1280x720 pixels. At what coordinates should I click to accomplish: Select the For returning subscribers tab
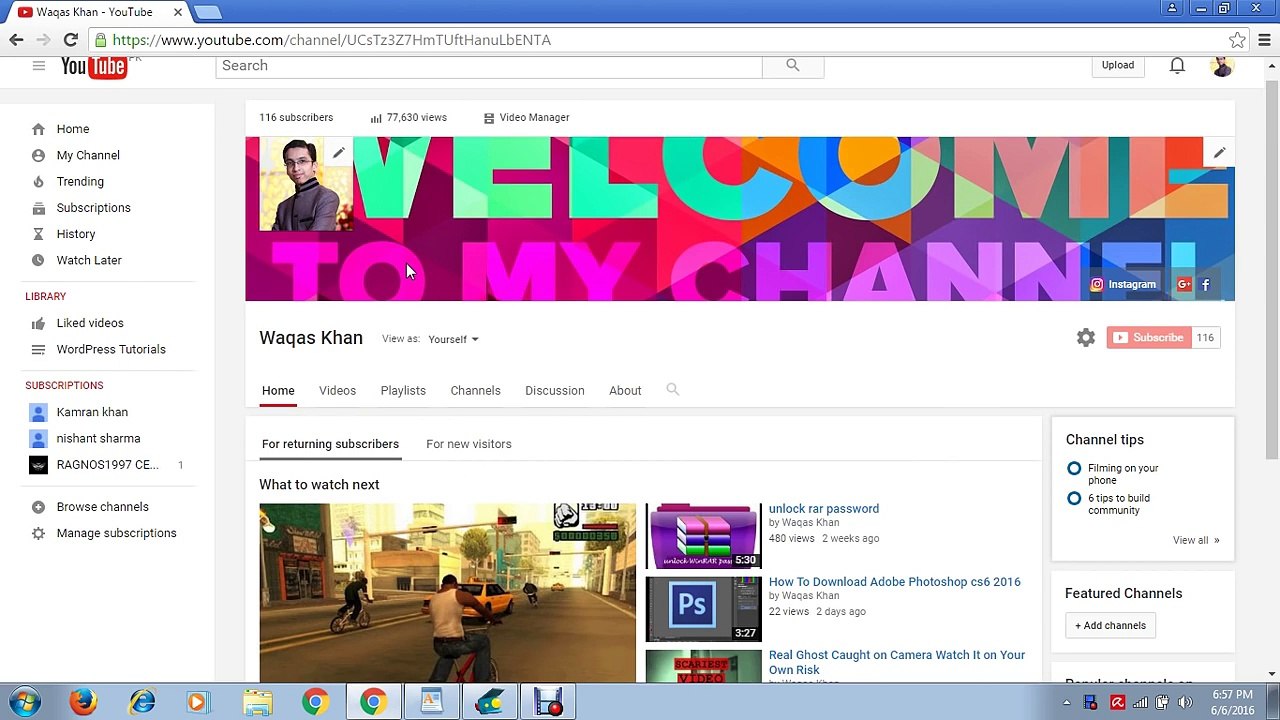[330, 444]
